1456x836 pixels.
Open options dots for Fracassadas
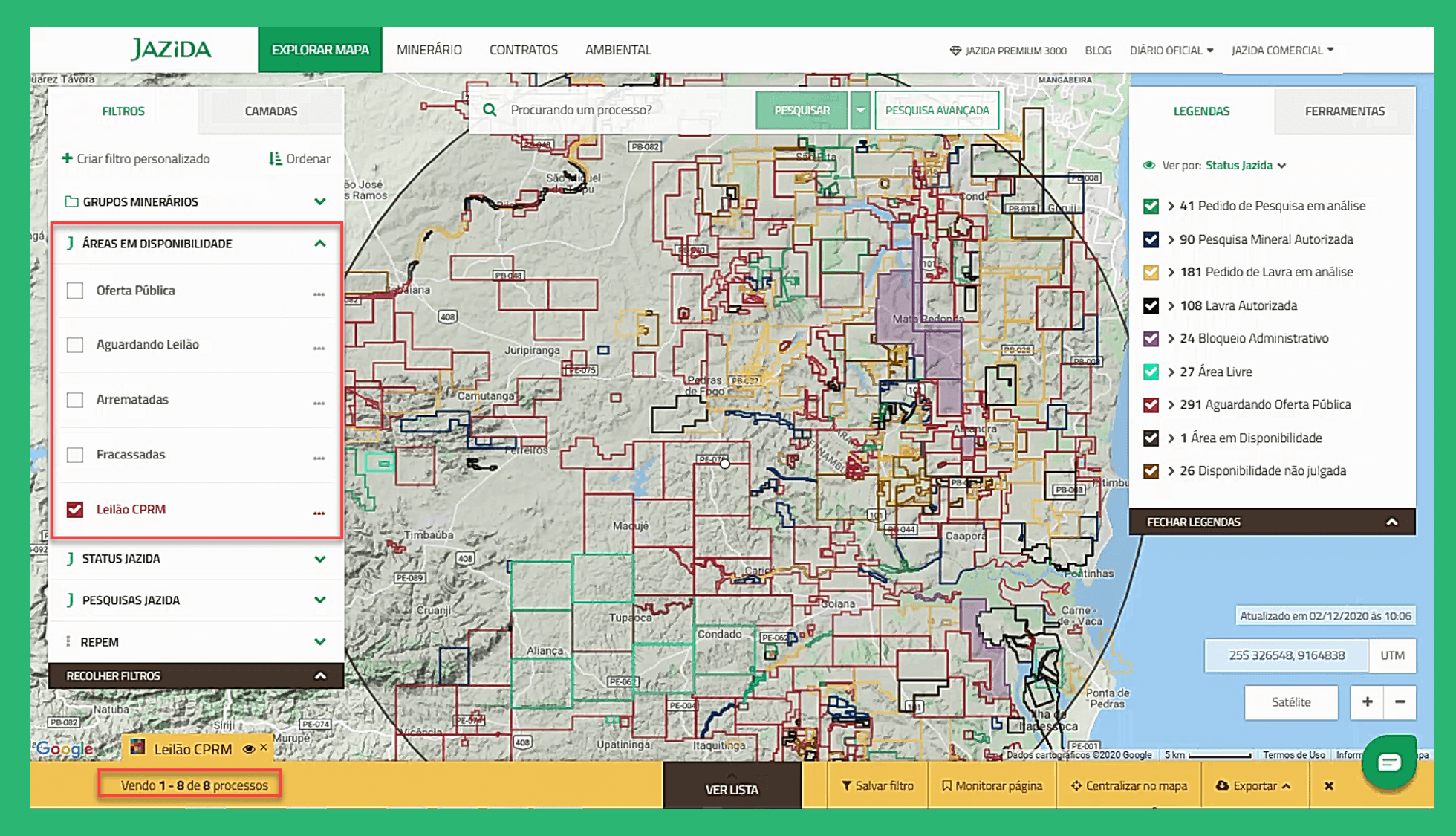pos(319,458)
